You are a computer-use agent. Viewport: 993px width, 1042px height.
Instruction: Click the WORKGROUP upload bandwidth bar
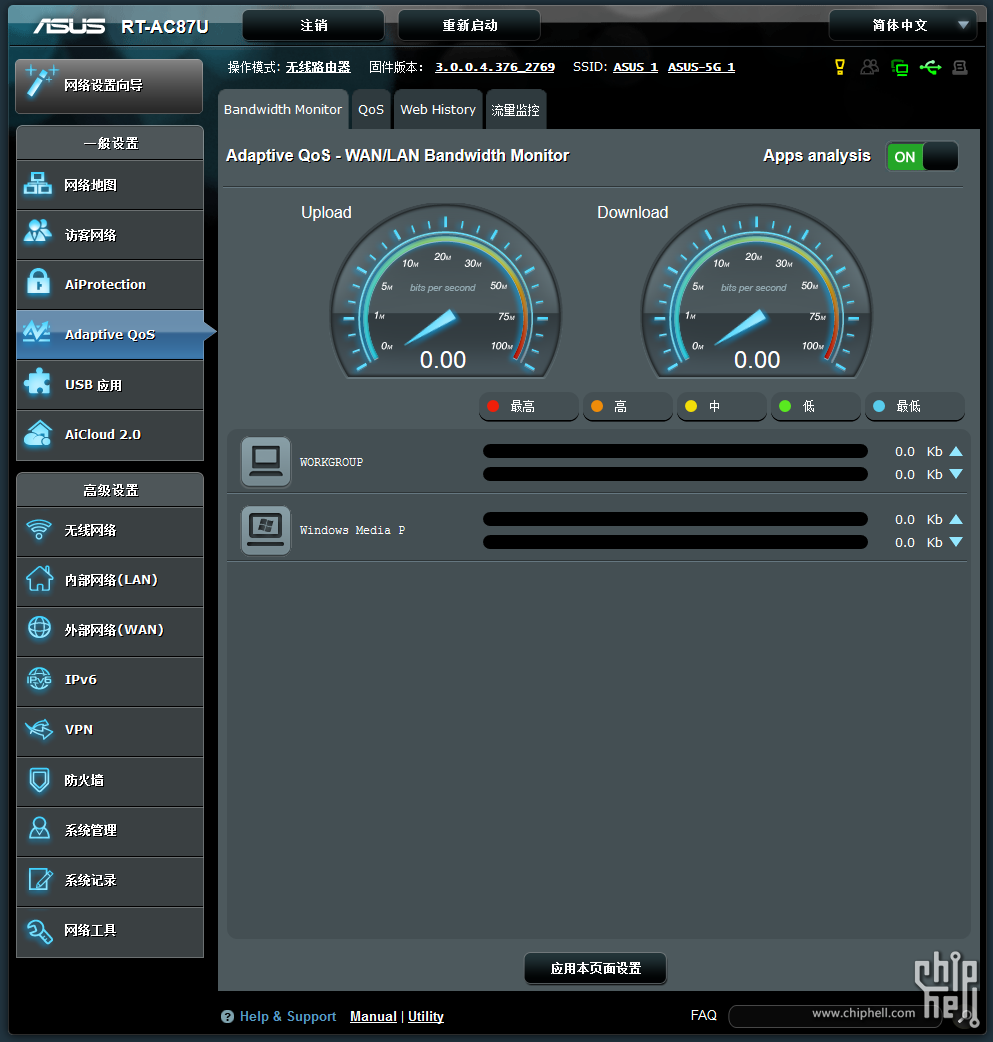pos(675,451)
